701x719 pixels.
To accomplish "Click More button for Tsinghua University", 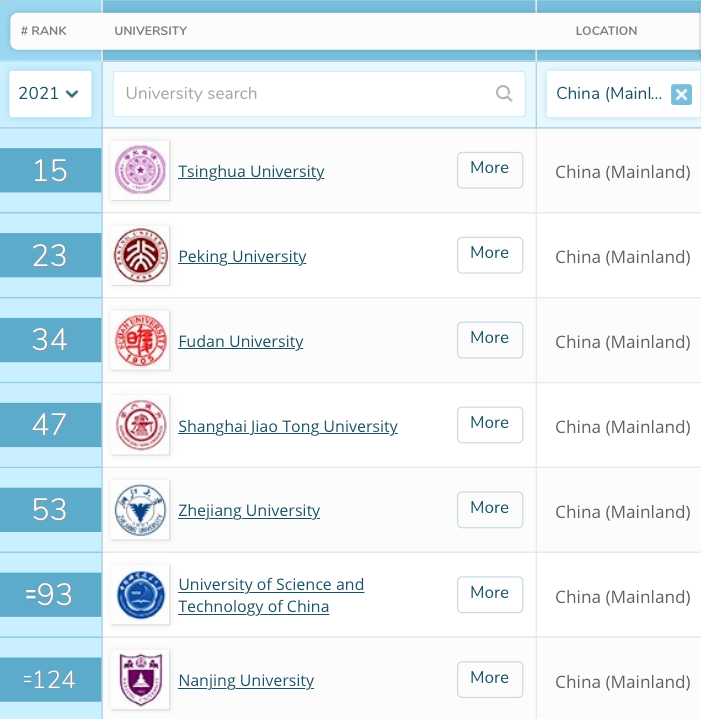I will 490,170.
